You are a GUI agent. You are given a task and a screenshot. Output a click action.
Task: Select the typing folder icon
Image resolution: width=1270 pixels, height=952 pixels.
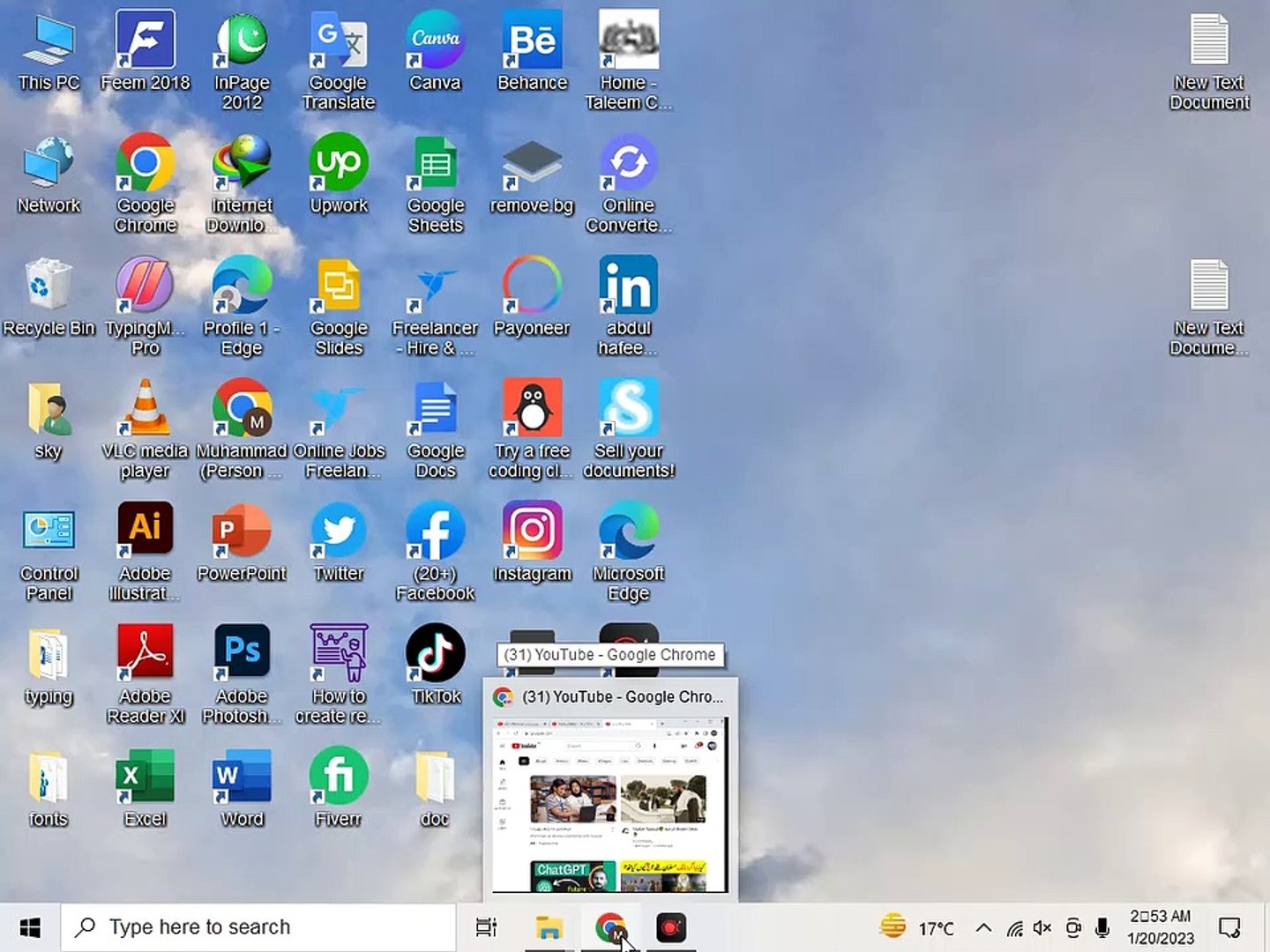(x=49, y=666)
